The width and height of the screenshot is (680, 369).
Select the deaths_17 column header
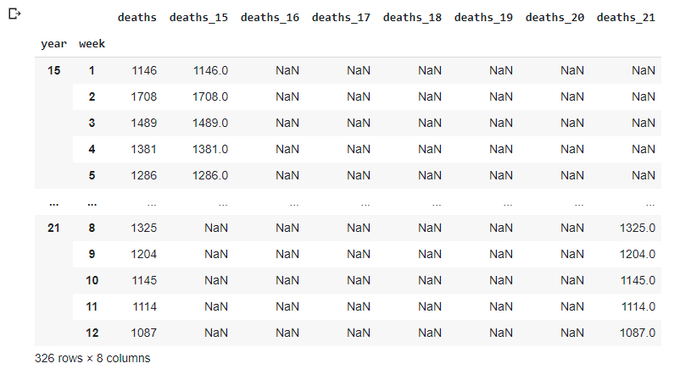tap(341, 17)
